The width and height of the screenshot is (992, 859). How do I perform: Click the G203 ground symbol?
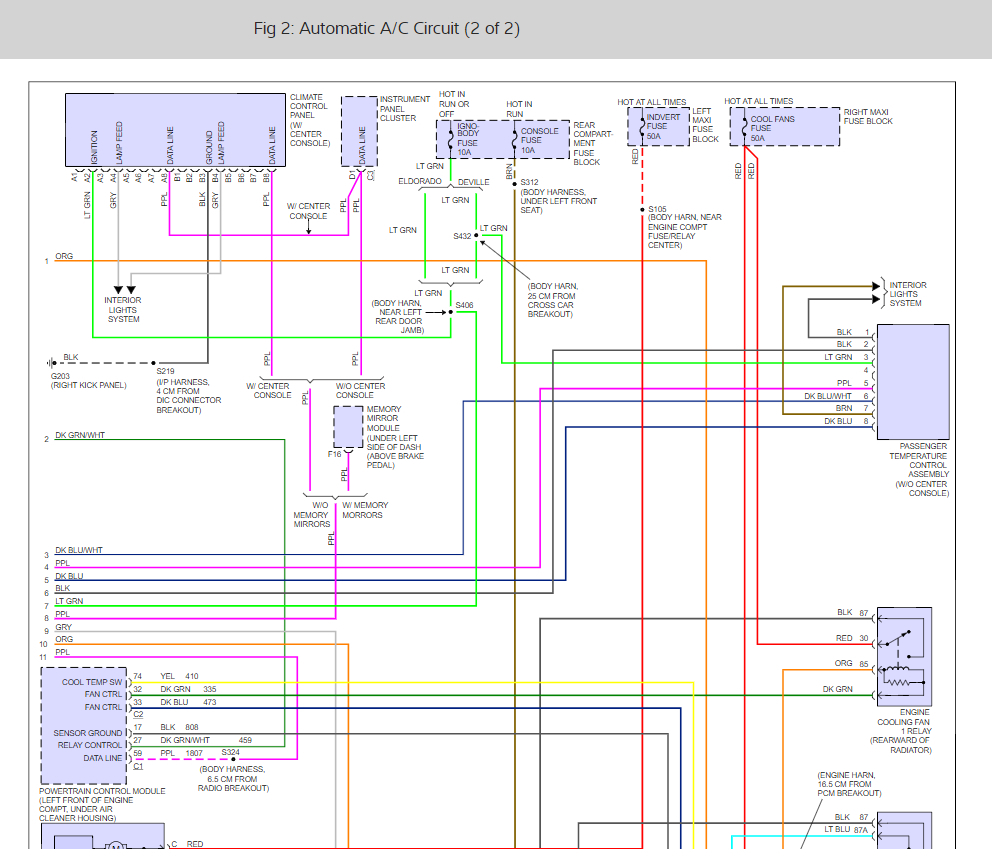coord(51,363)
